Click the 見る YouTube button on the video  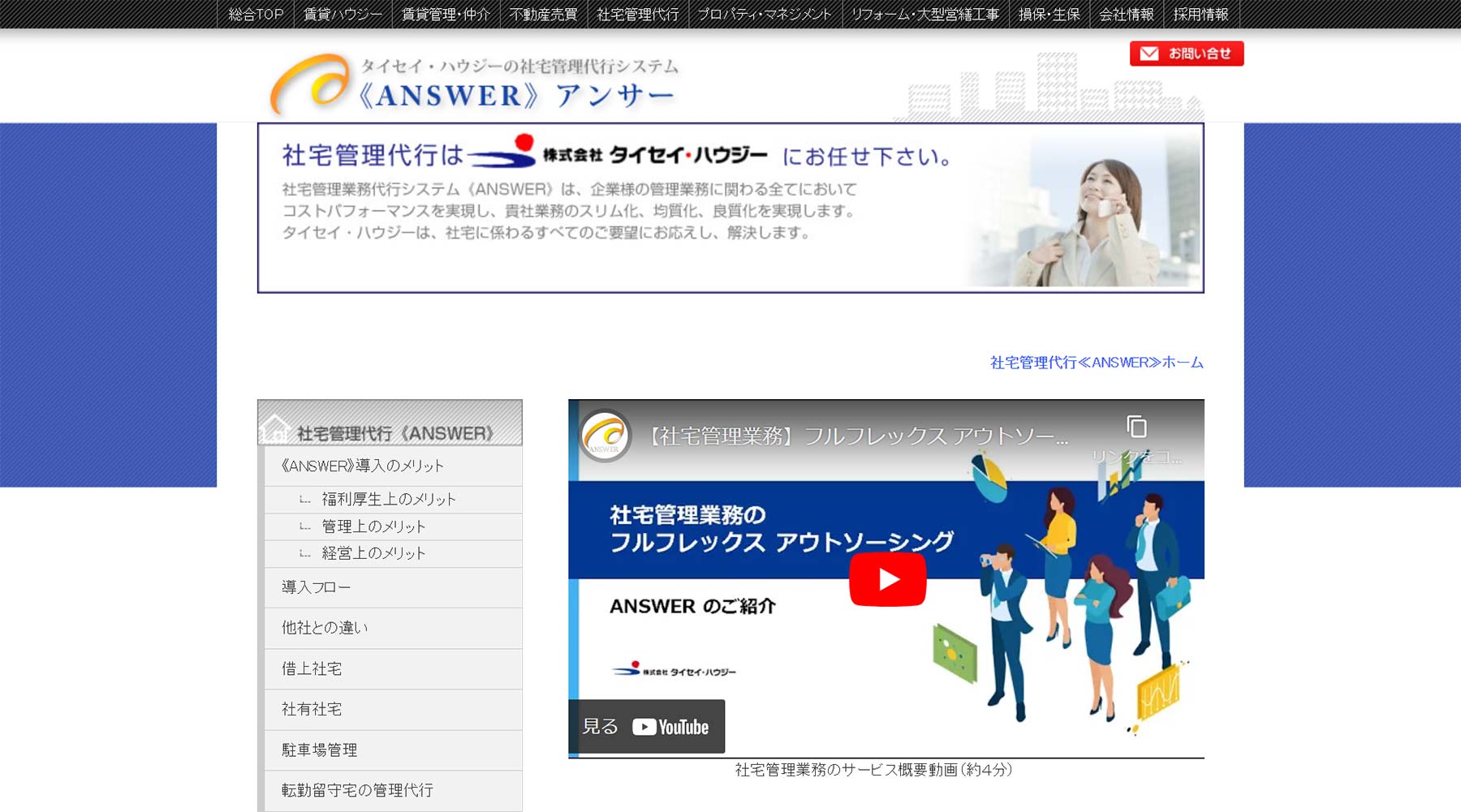pyautogui.click(x=646, y=727)
